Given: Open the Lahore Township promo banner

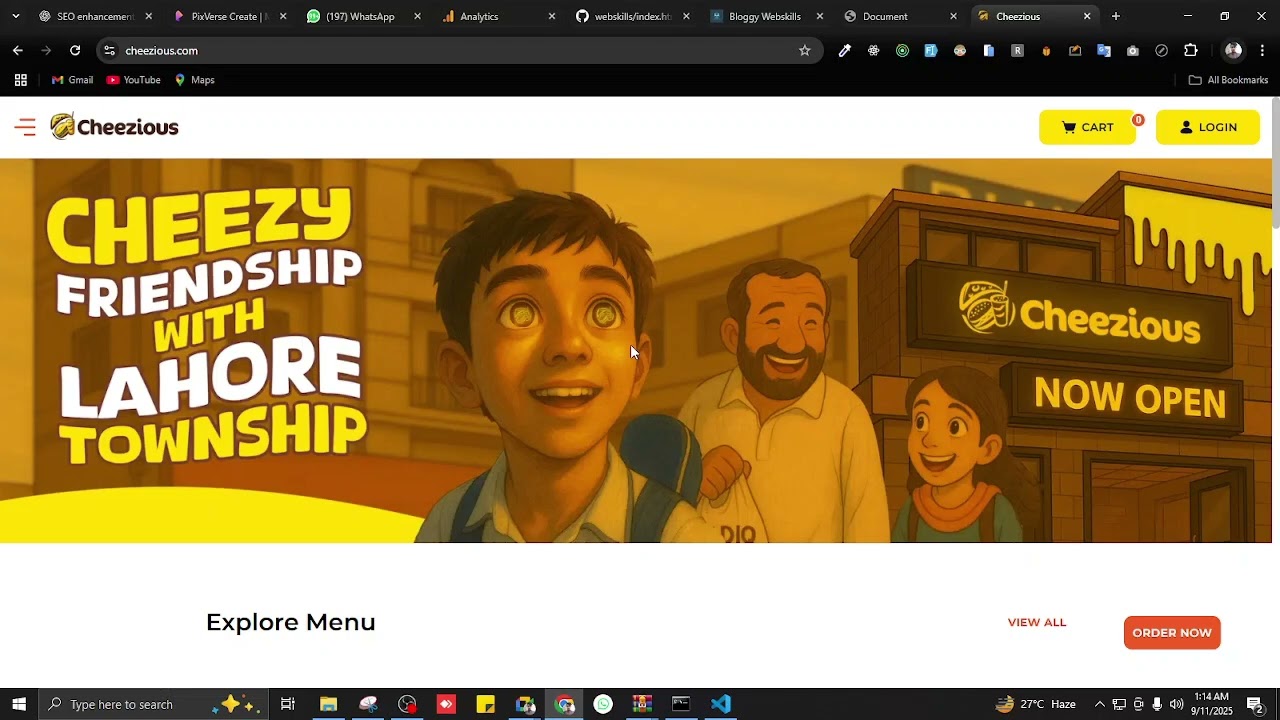Looking at the screenshot, I should coord(636,351).
